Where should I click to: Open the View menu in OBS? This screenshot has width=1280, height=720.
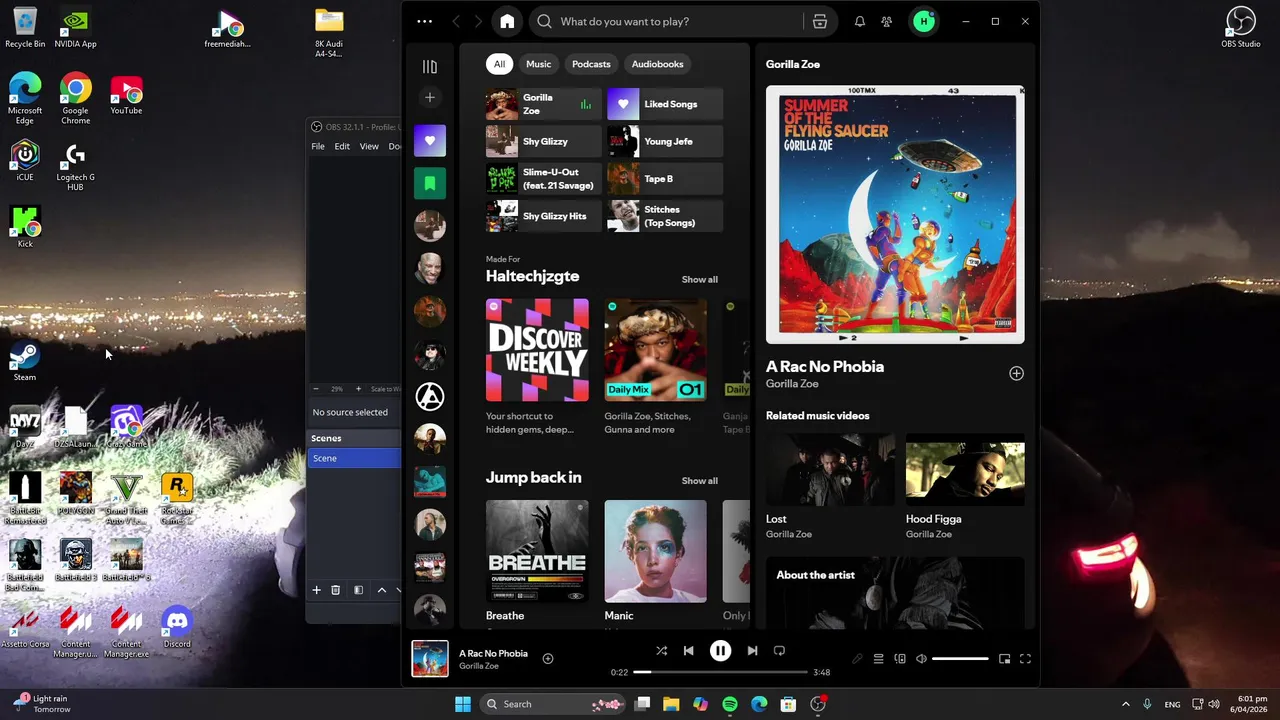click(369, 147)
